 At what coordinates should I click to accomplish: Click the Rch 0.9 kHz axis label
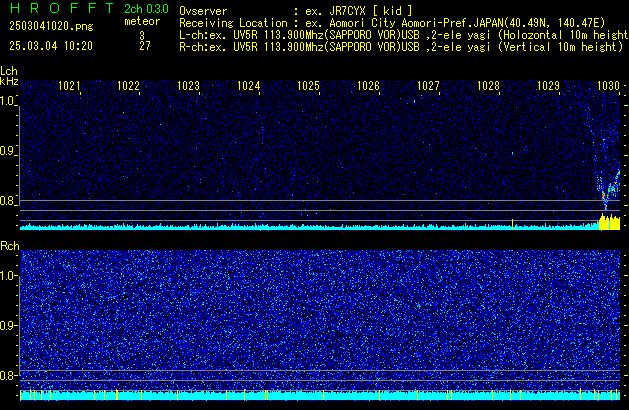8,325
